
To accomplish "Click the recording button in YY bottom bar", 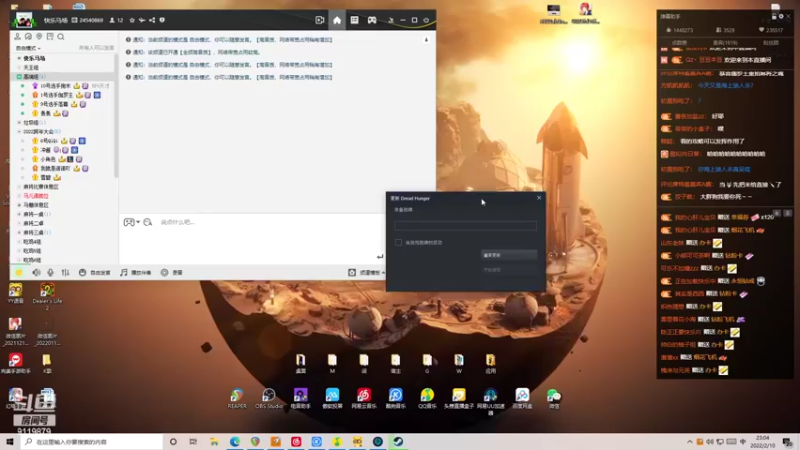I will click(x=172, y=272).
